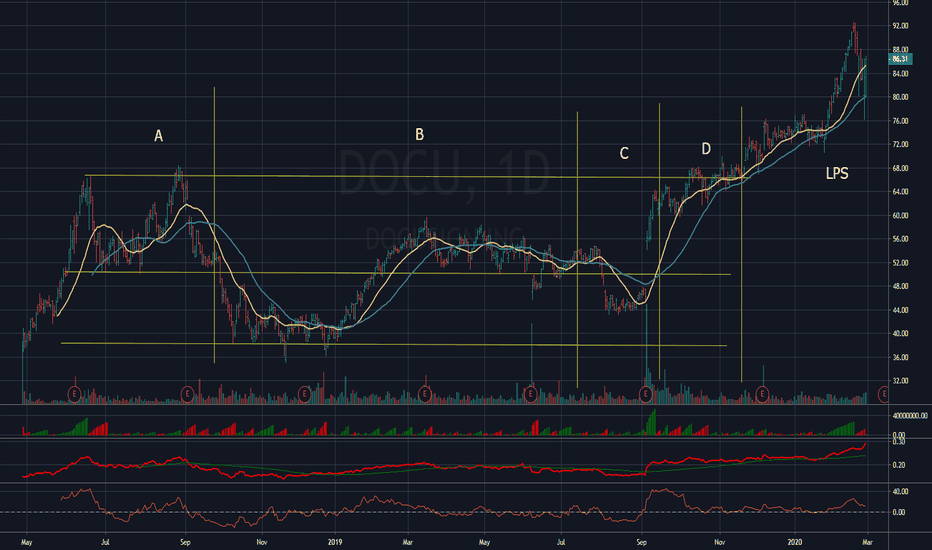This screenshot has width=932, height=550.
Task: Click the current price label 86.31
Action: coord(900,59)
